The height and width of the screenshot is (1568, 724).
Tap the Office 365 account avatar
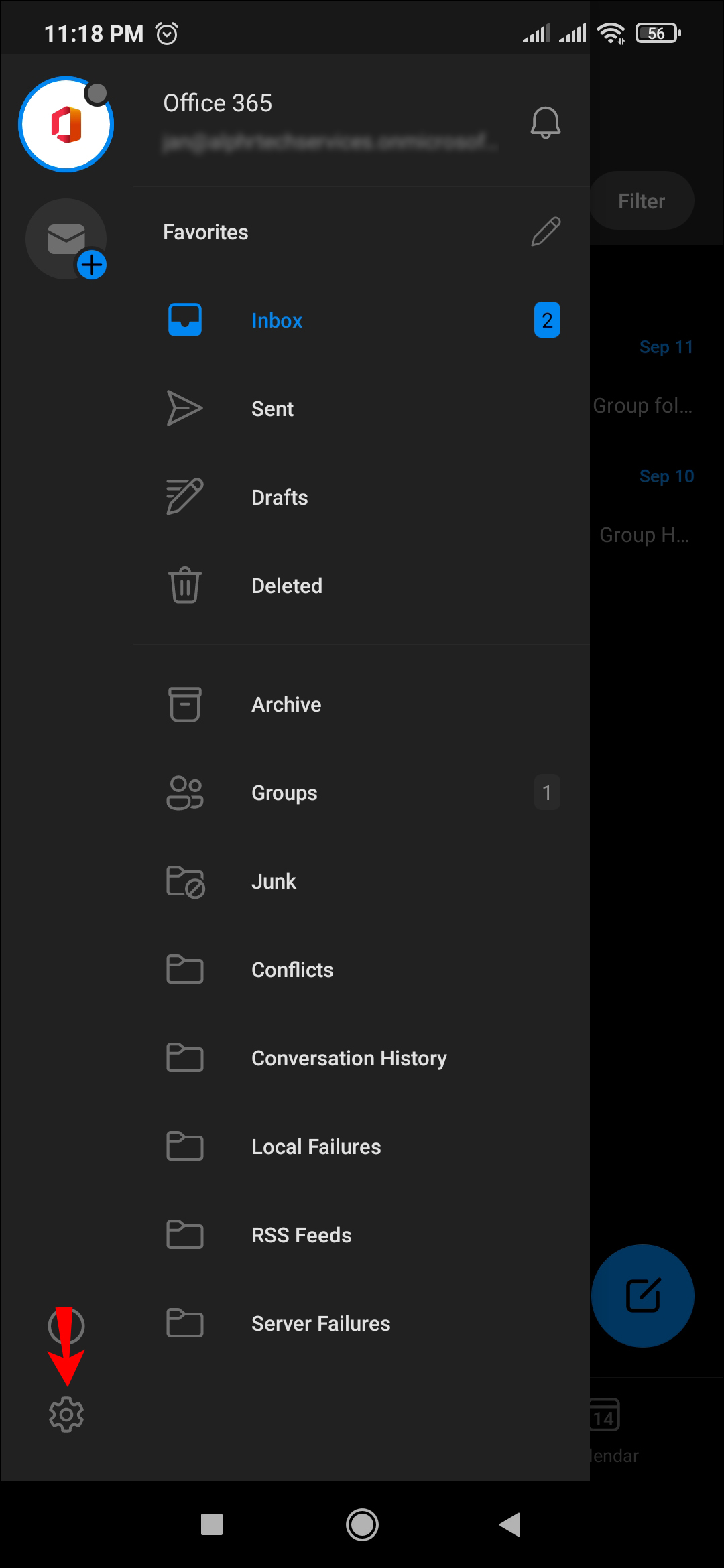click(66, 124)
